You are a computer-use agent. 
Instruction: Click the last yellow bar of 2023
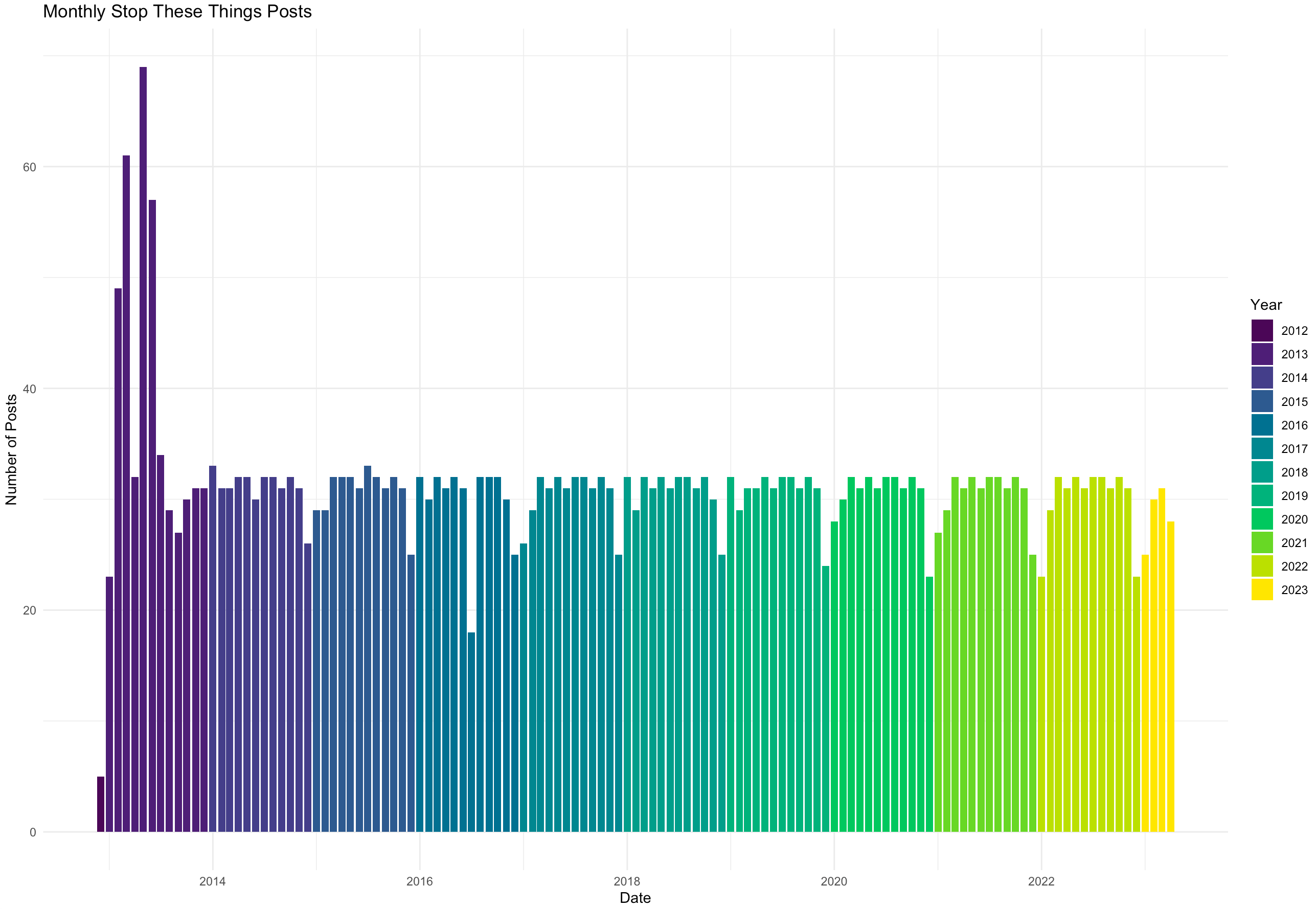point(1171,676)
